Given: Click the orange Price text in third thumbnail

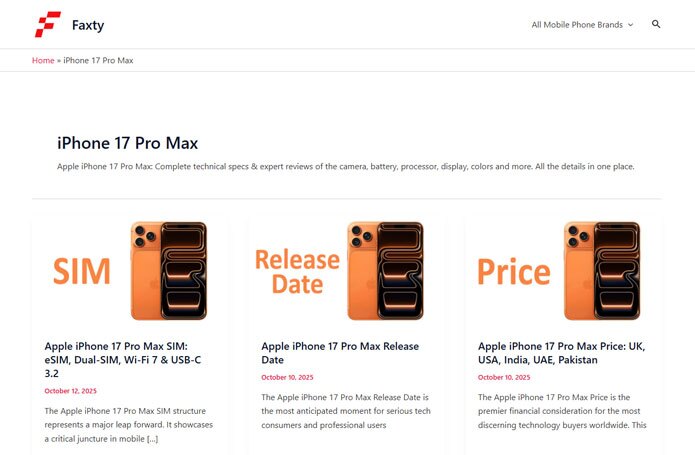Looking at the screenshot, I should 514,271.
